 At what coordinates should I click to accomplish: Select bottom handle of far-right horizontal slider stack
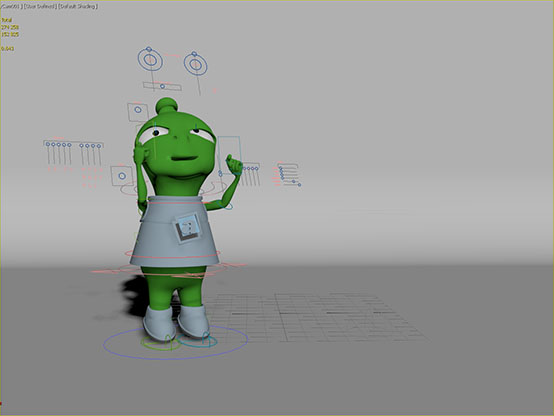[x=299, y=184]
